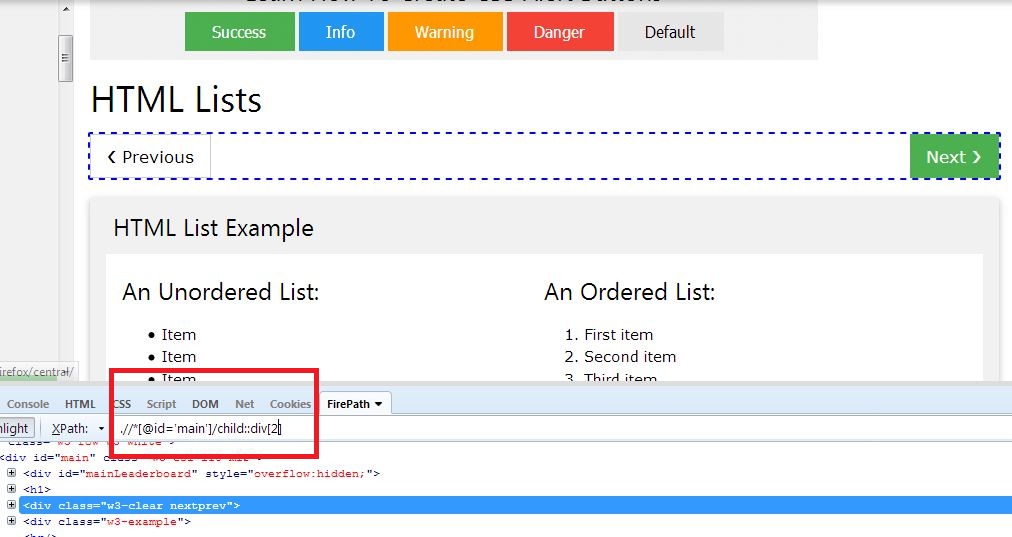Expand the mainLeaderboard div node

pyautogui.click(x=12, y=473)
